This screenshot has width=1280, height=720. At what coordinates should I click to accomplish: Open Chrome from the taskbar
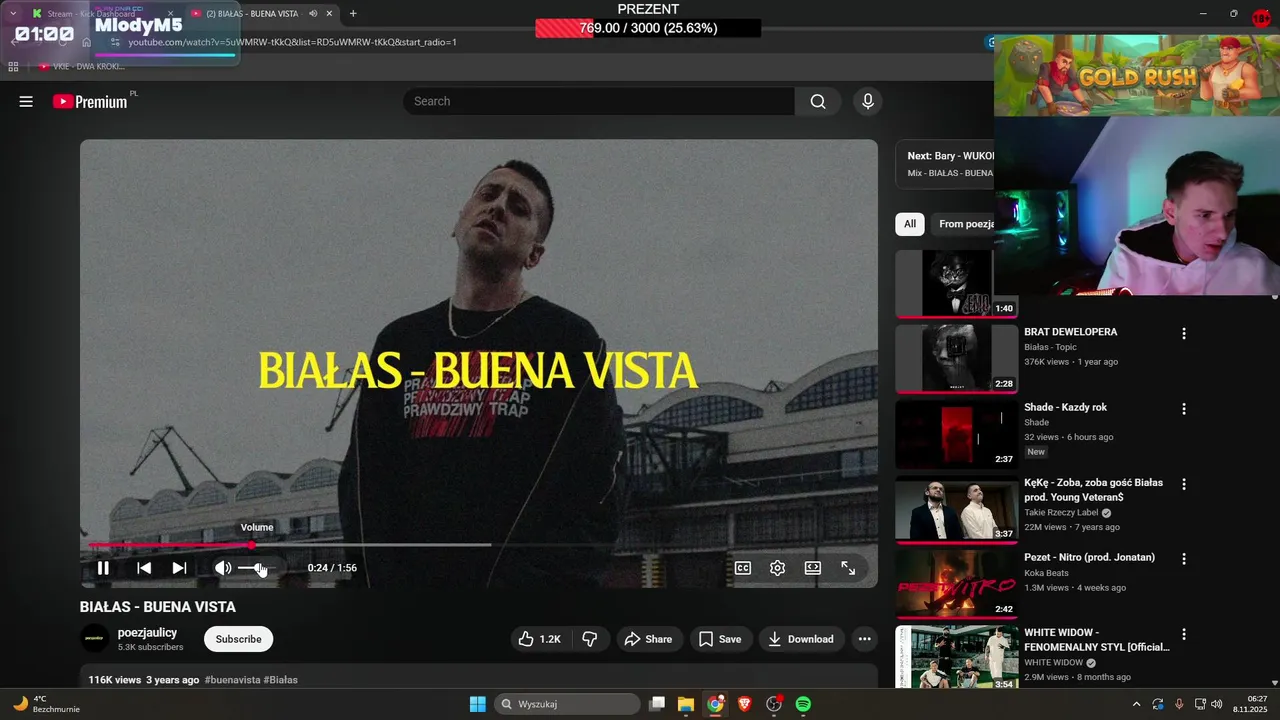(x=715, y=704)
